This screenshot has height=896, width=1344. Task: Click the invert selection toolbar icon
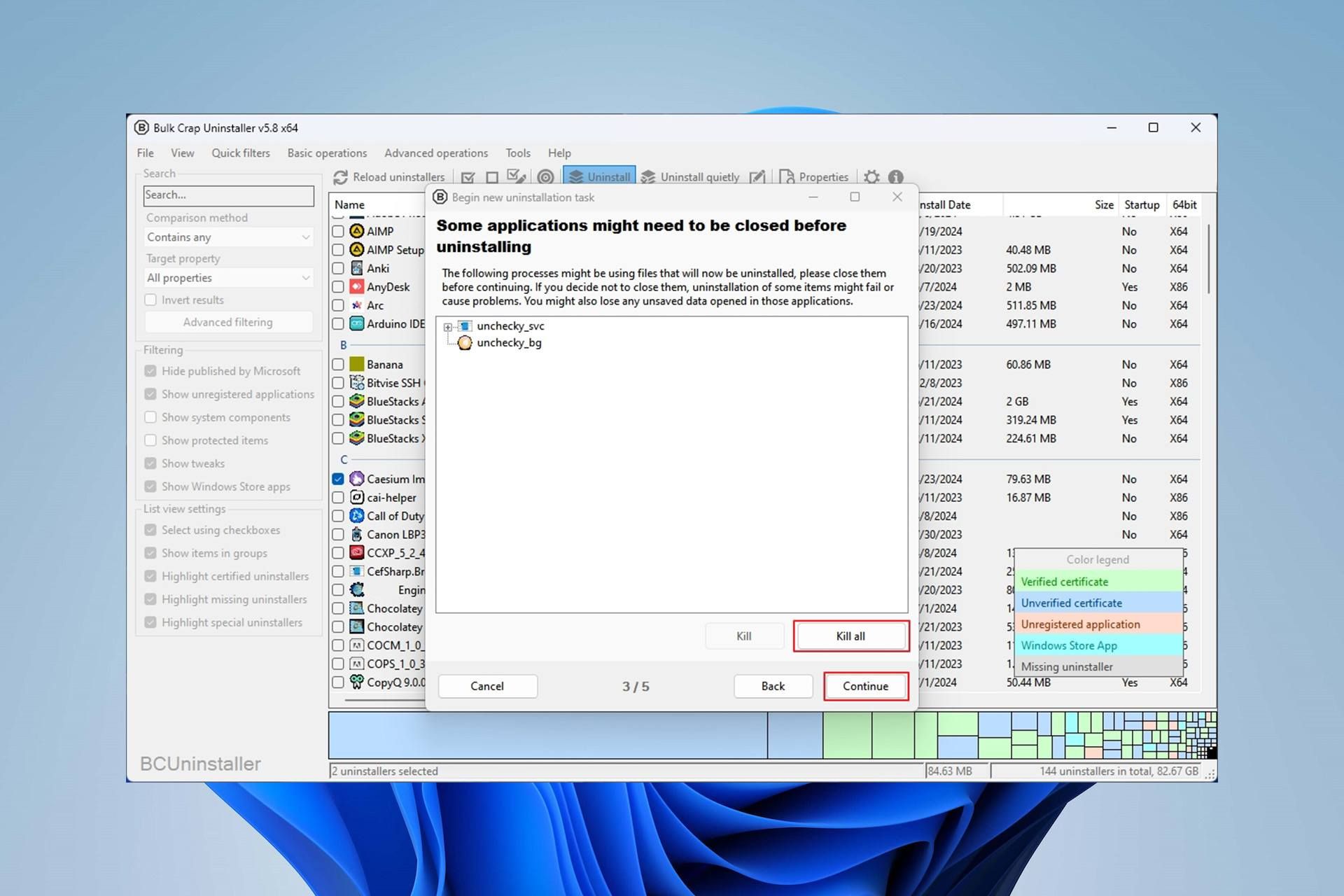tap(517, 177)
